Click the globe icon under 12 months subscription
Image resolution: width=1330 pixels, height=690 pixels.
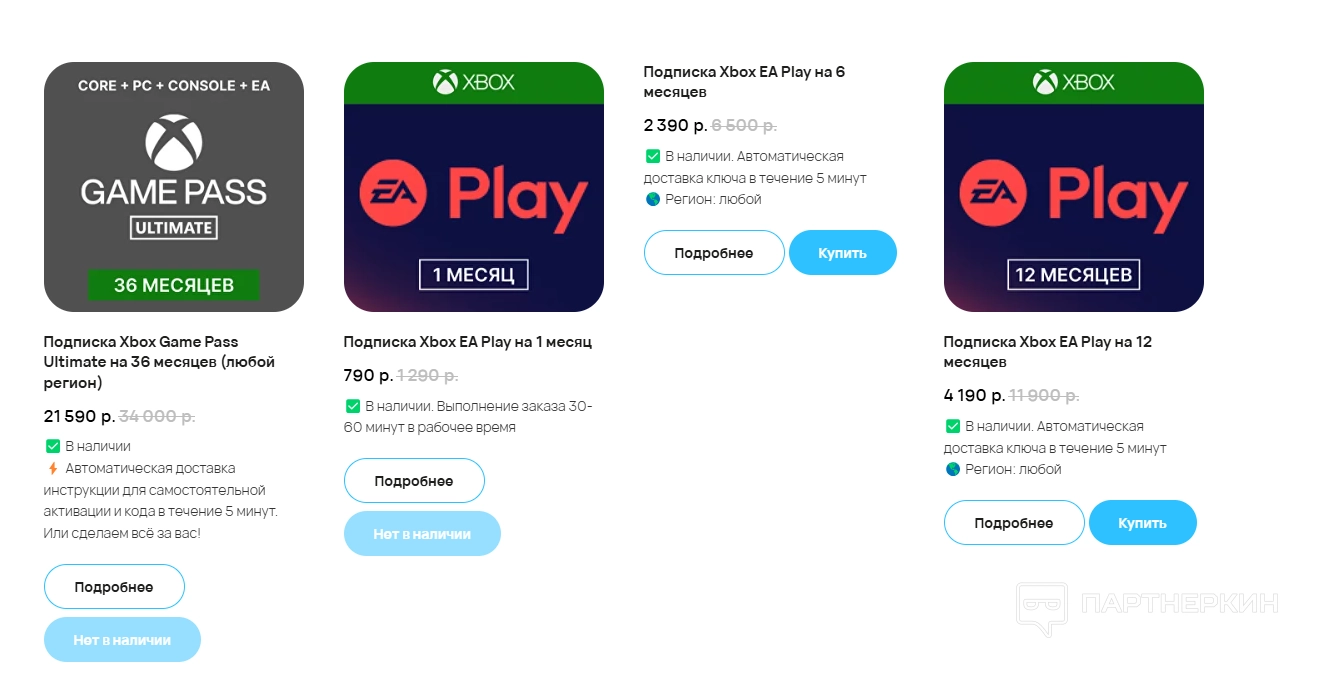coord(953,469)
